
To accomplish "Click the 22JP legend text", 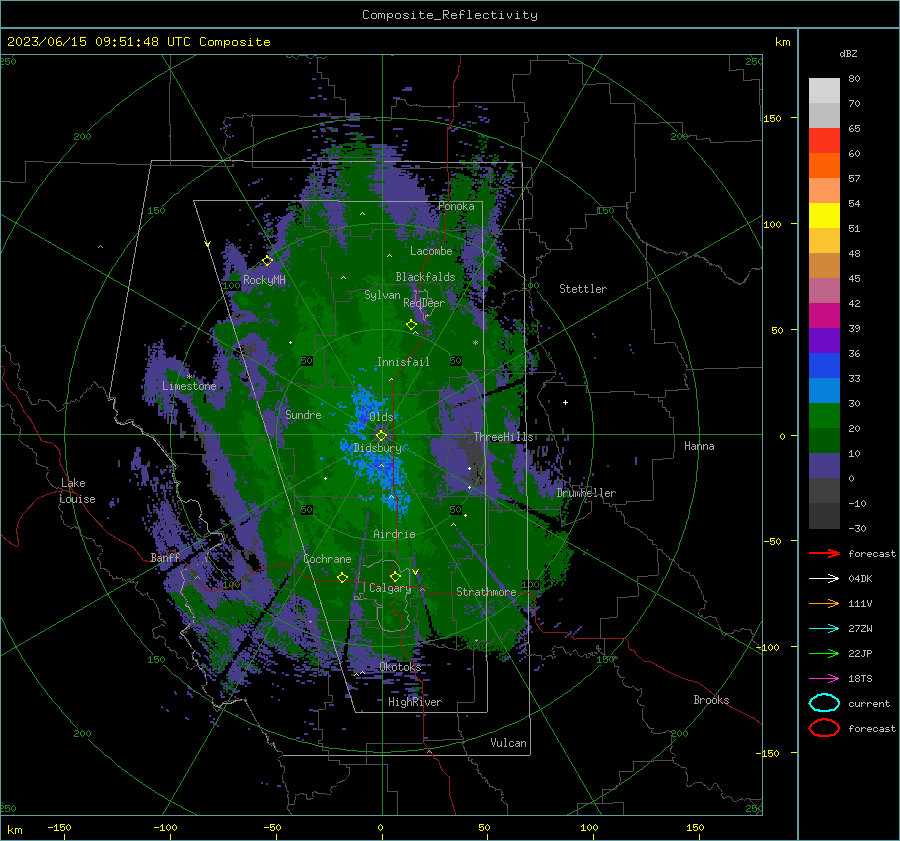I will (860, 653).
